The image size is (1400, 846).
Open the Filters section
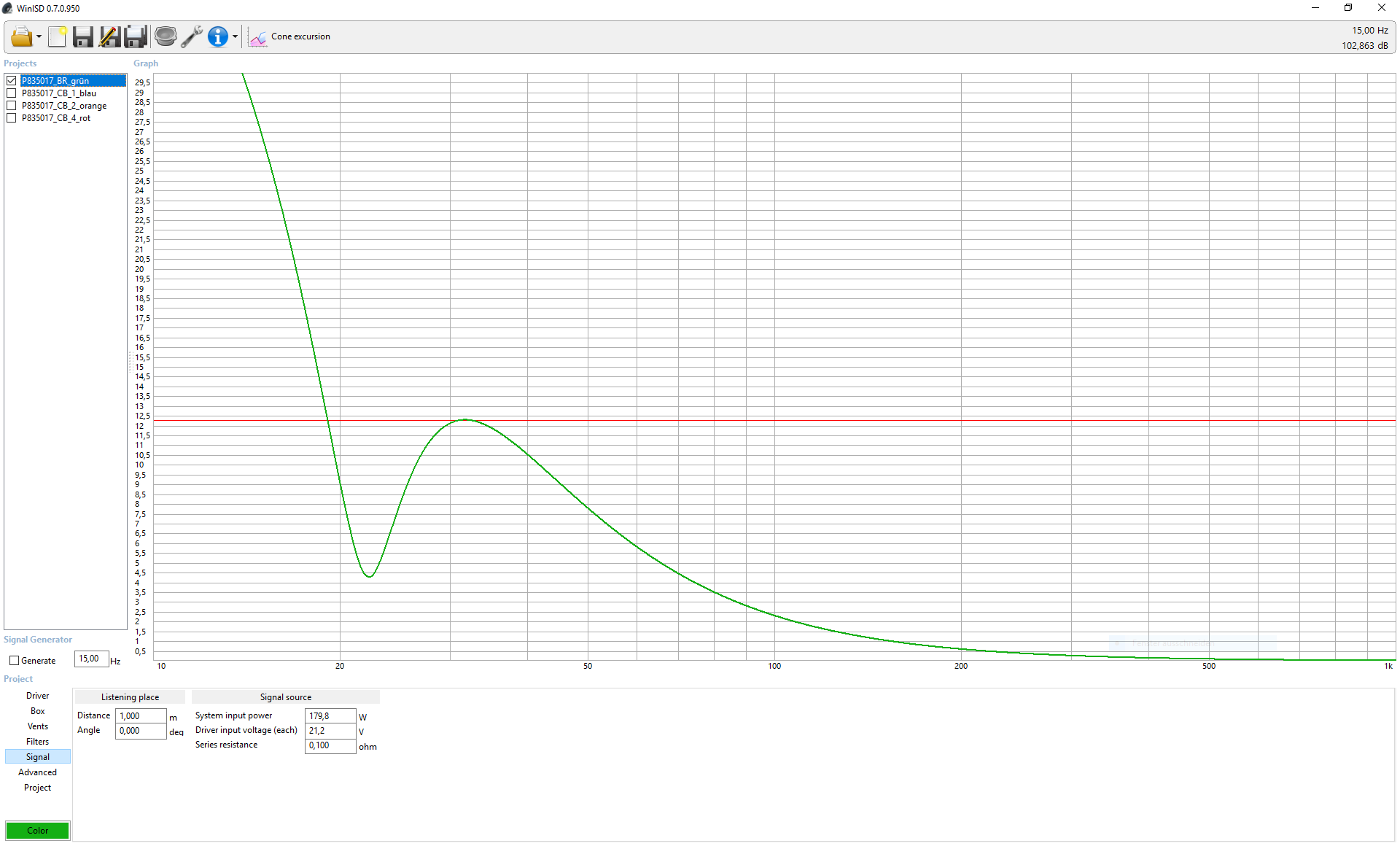click(37, 742)
